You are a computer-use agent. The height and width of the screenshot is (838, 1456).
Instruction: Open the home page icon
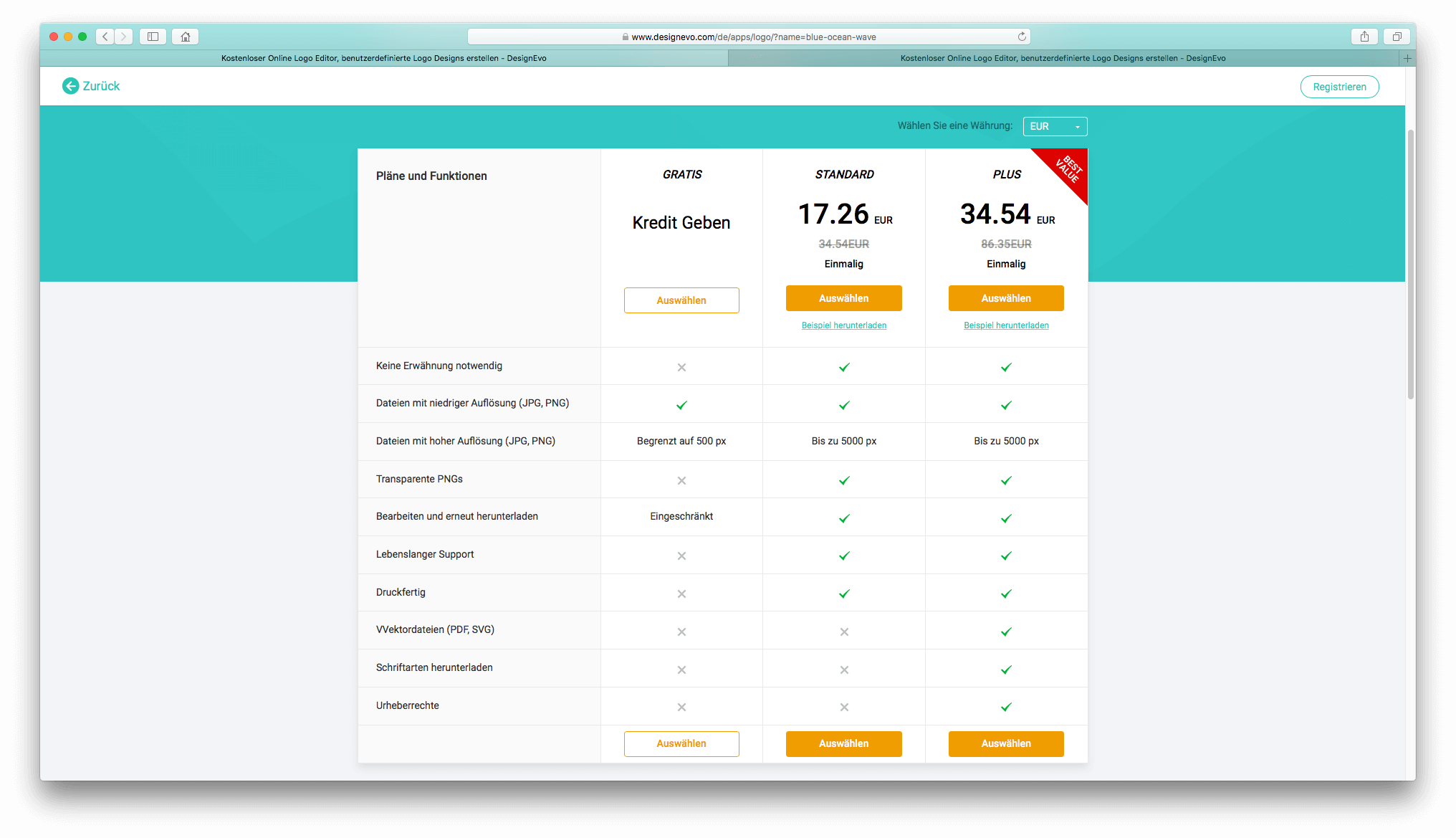click(186, 37)
